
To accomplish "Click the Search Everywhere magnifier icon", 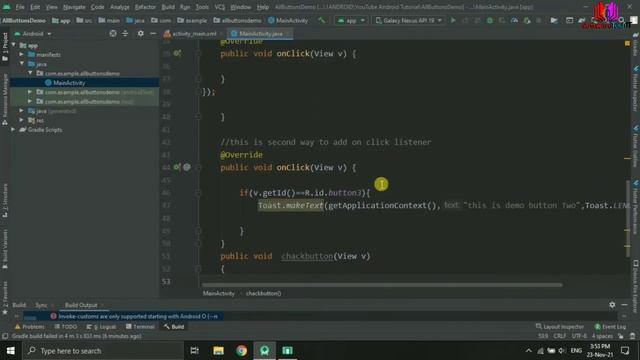I will tap(621, 20).
